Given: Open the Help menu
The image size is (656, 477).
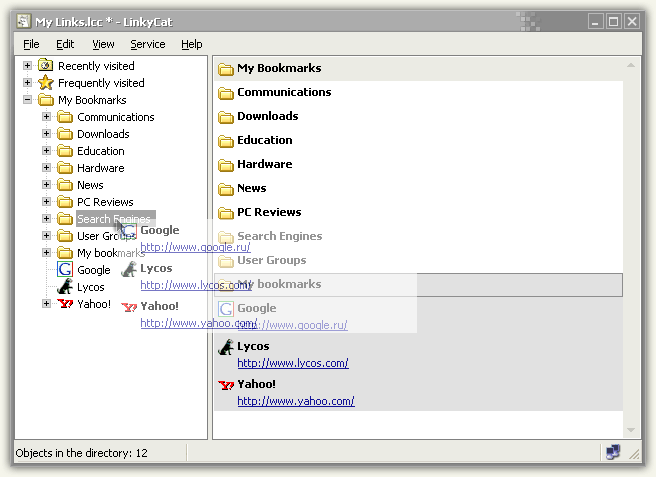Looking at the screenshot, I should pos(192,44).
